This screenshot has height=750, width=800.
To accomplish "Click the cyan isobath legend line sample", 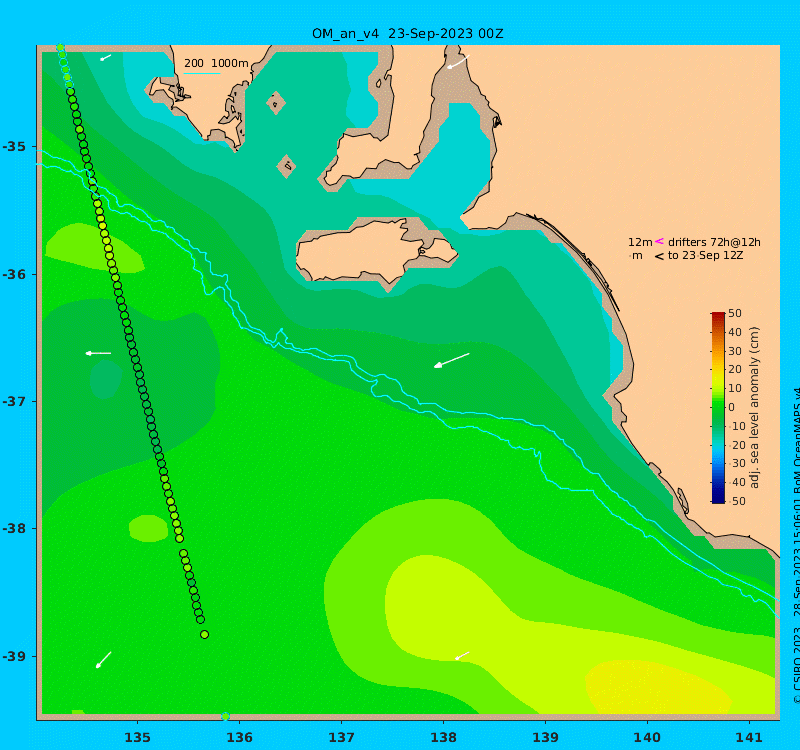I will coord(202,74).
